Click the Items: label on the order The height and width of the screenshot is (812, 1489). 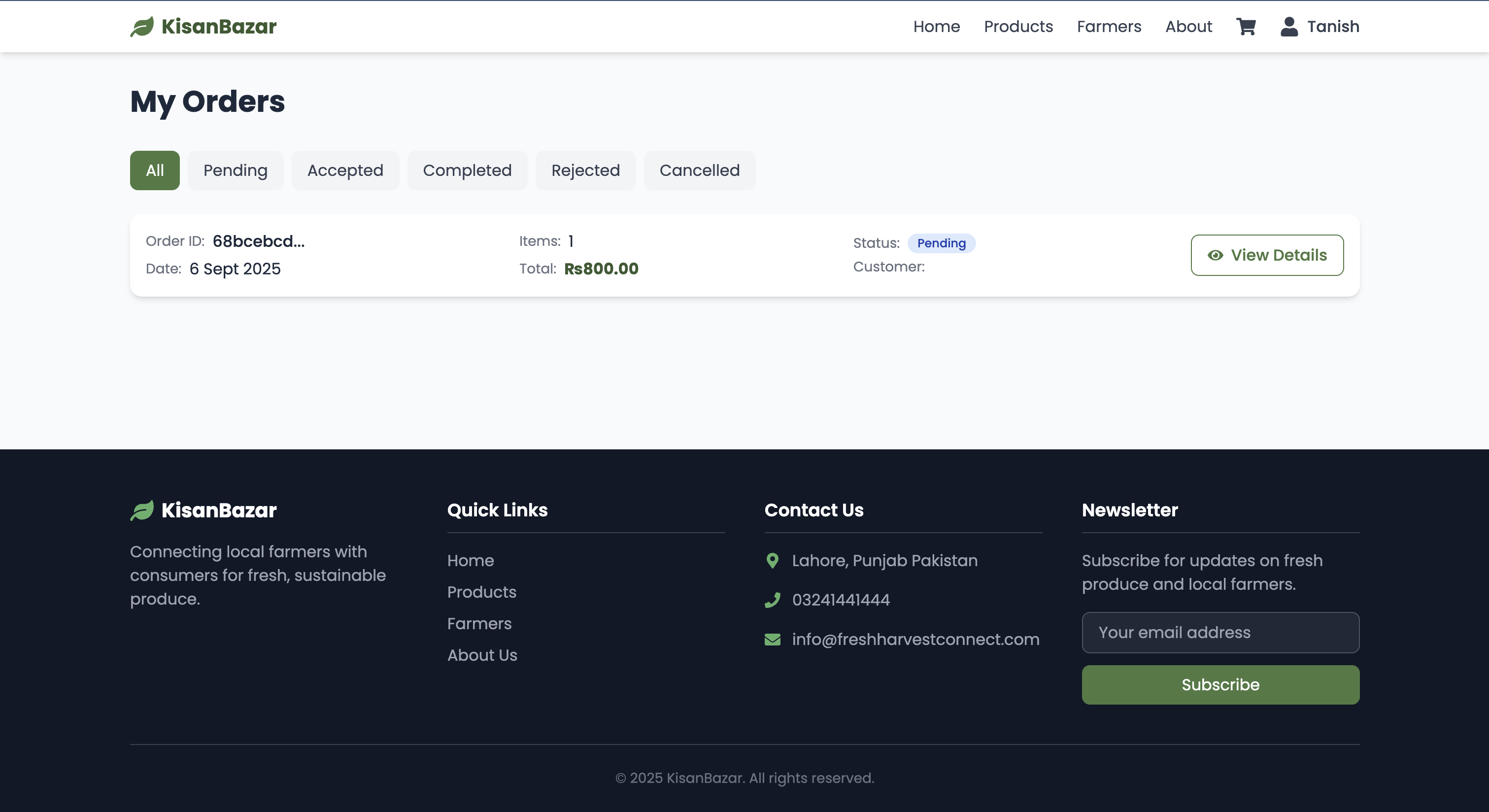pos(540,241)
